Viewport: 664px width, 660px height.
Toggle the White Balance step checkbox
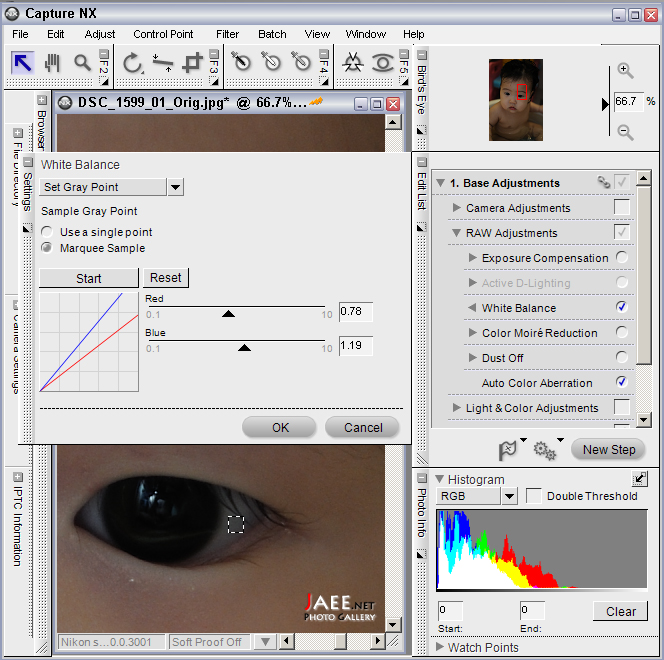pyautogui.click(x=622, y=308)
